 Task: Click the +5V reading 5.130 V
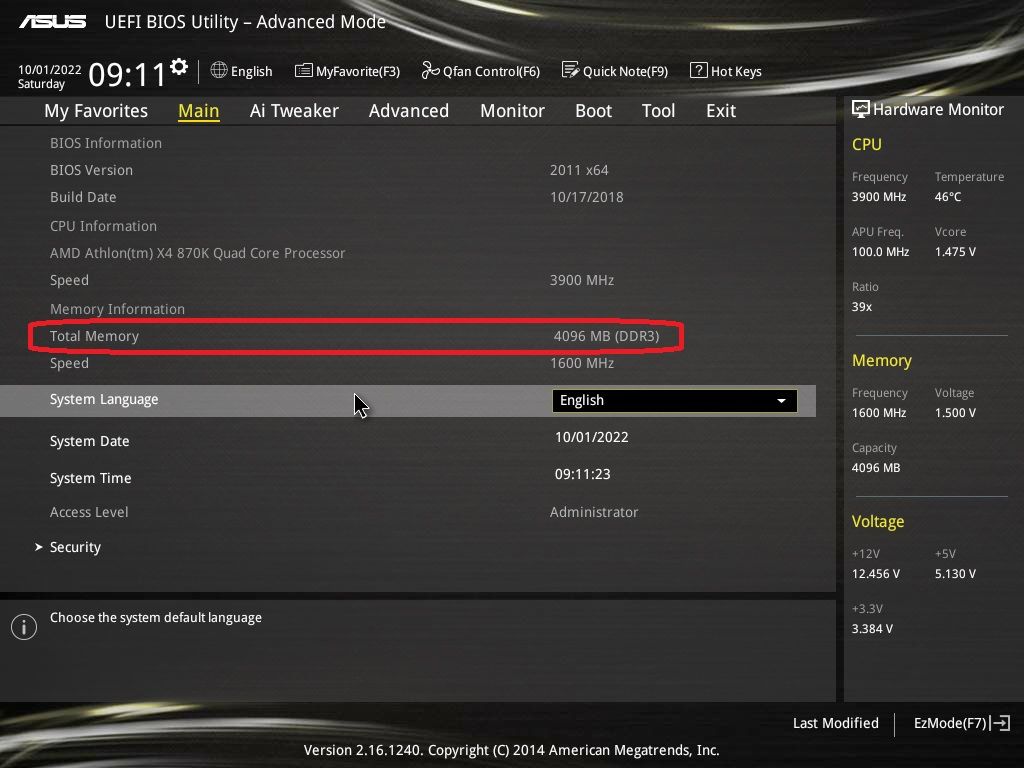[x=955, y=573]
